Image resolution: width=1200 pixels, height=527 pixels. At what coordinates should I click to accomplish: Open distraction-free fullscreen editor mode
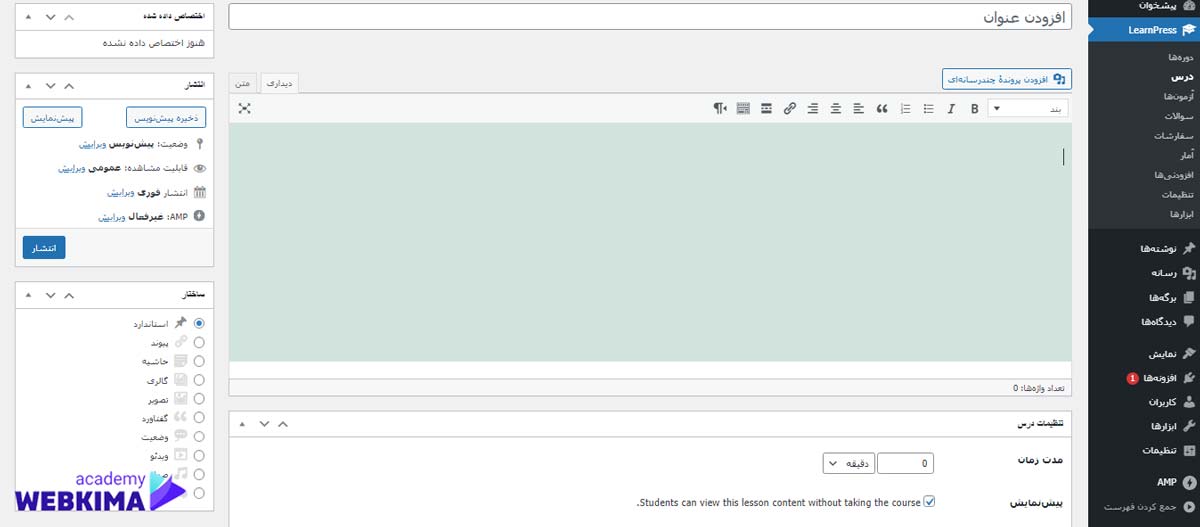245,108
